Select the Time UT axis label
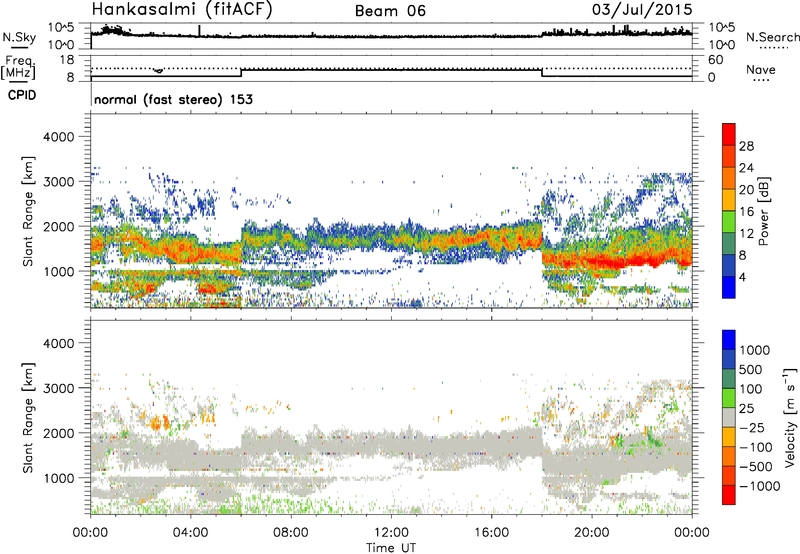This screenshot has height=554, width=800. [x=391, y=548]
